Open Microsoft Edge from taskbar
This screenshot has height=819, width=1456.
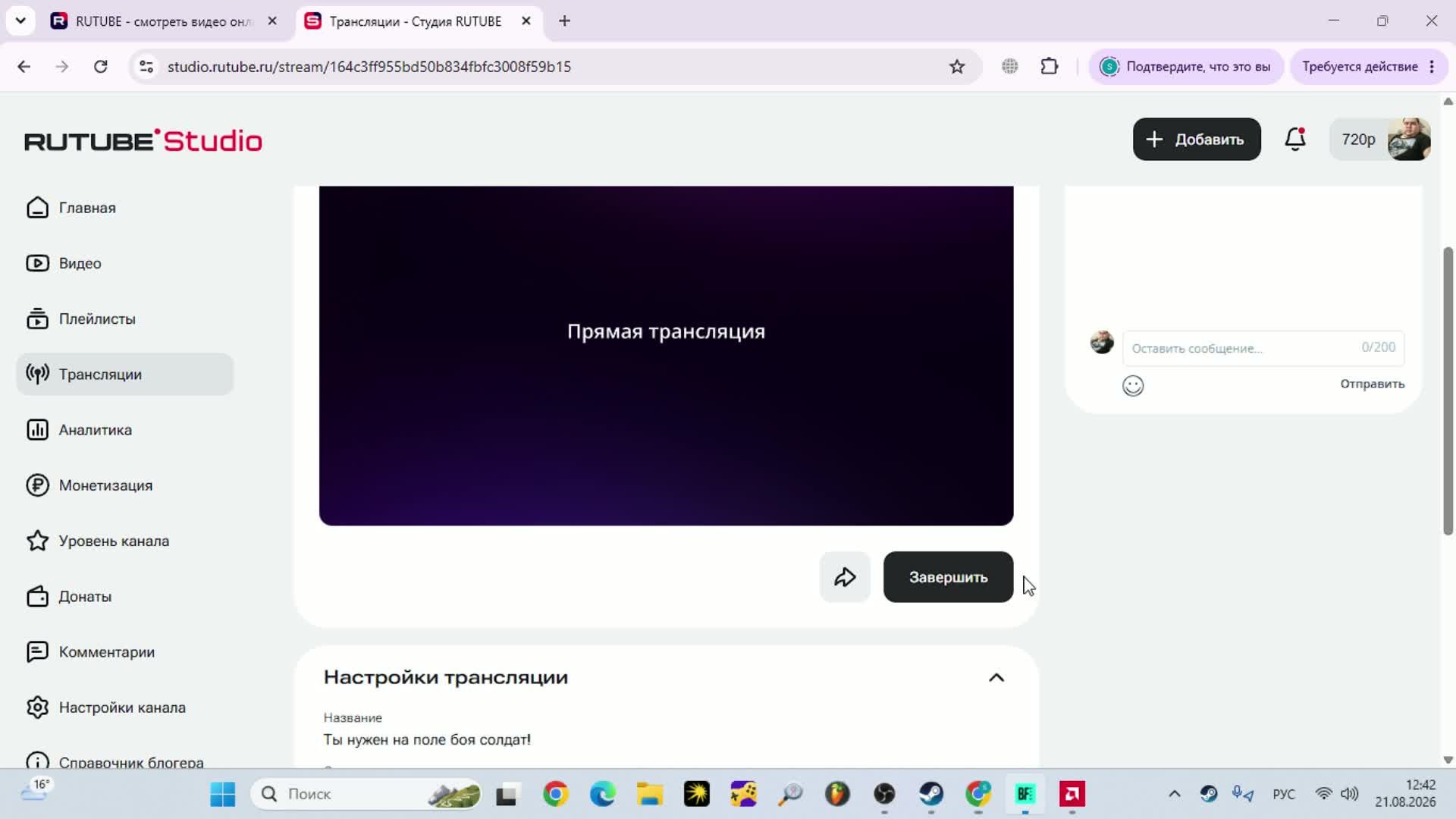coord(603,794)
